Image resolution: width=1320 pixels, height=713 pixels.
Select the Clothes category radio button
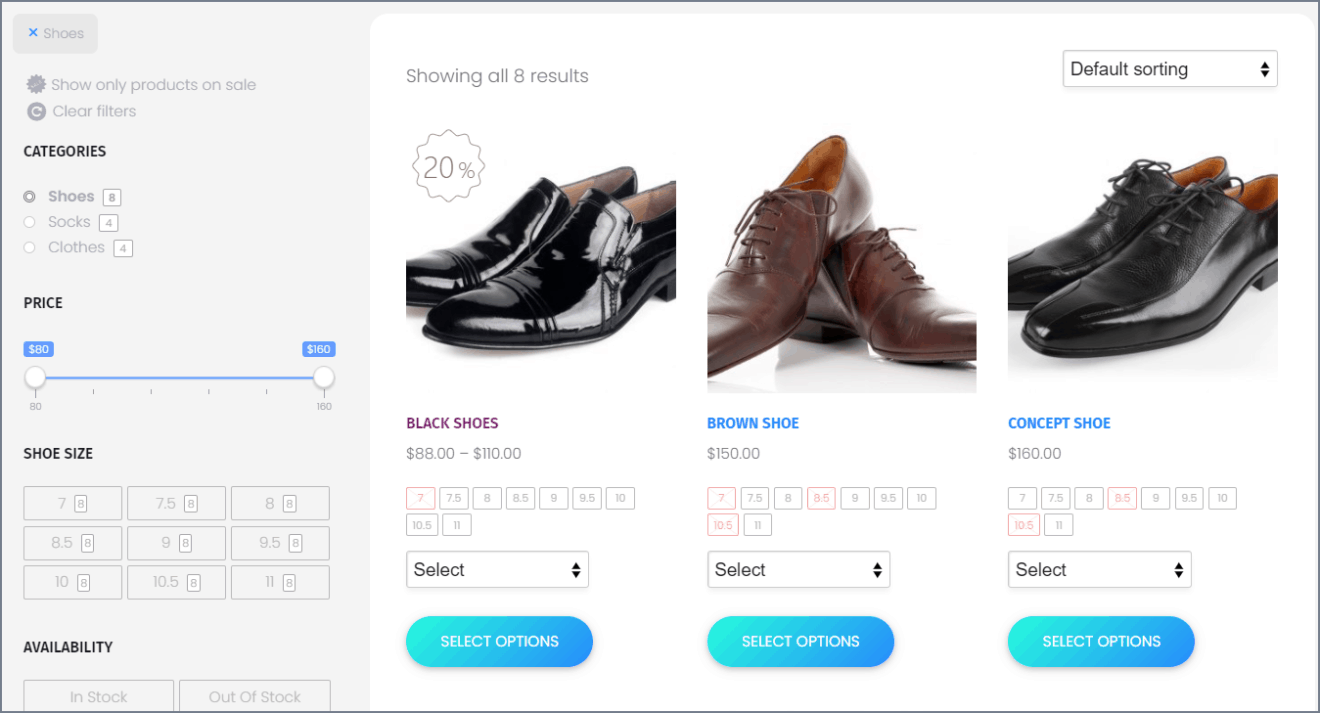(x=29, y=246)
